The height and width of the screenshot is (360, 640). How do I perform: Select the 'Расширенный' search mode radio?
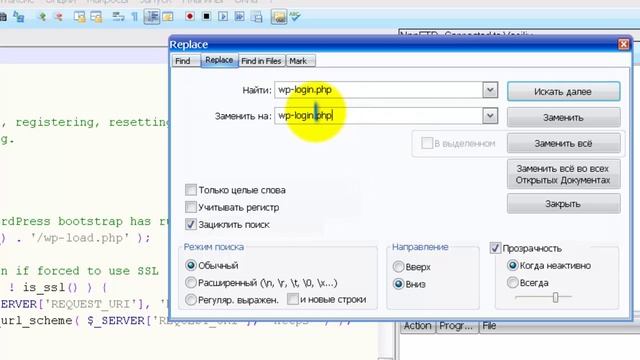[x=191, y=282]
